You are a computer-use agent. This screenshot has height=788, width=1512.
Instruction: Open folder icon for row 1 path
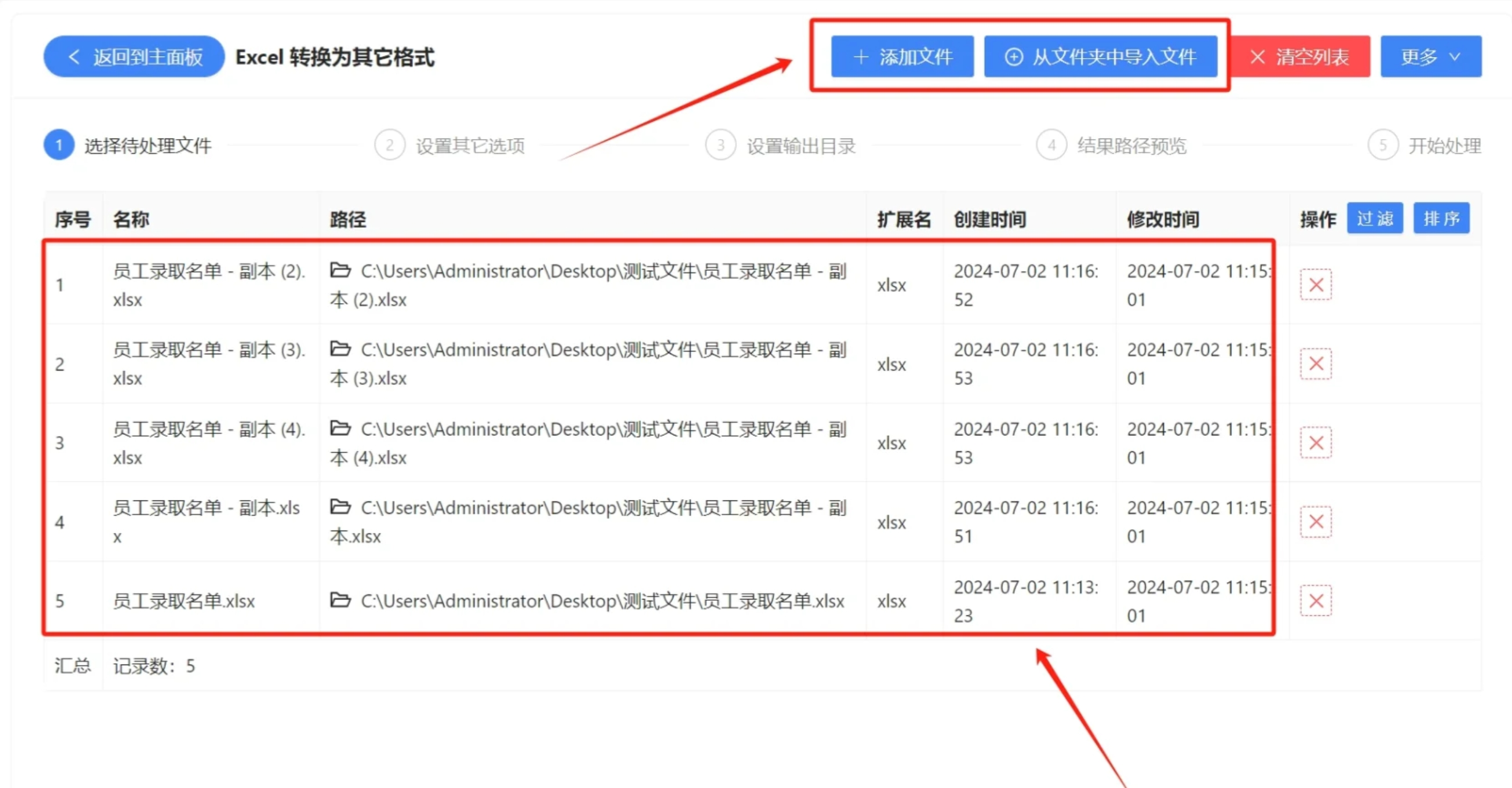(x=340, y=270)
